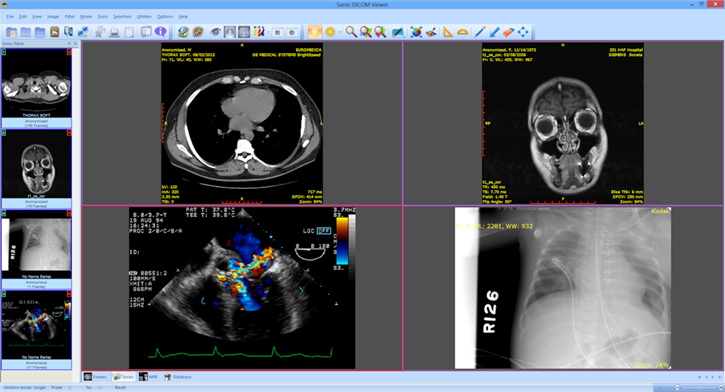Click the zoom-in plus at slider end
The width and height of the screenshot is (725, 392).
point(721,387)
